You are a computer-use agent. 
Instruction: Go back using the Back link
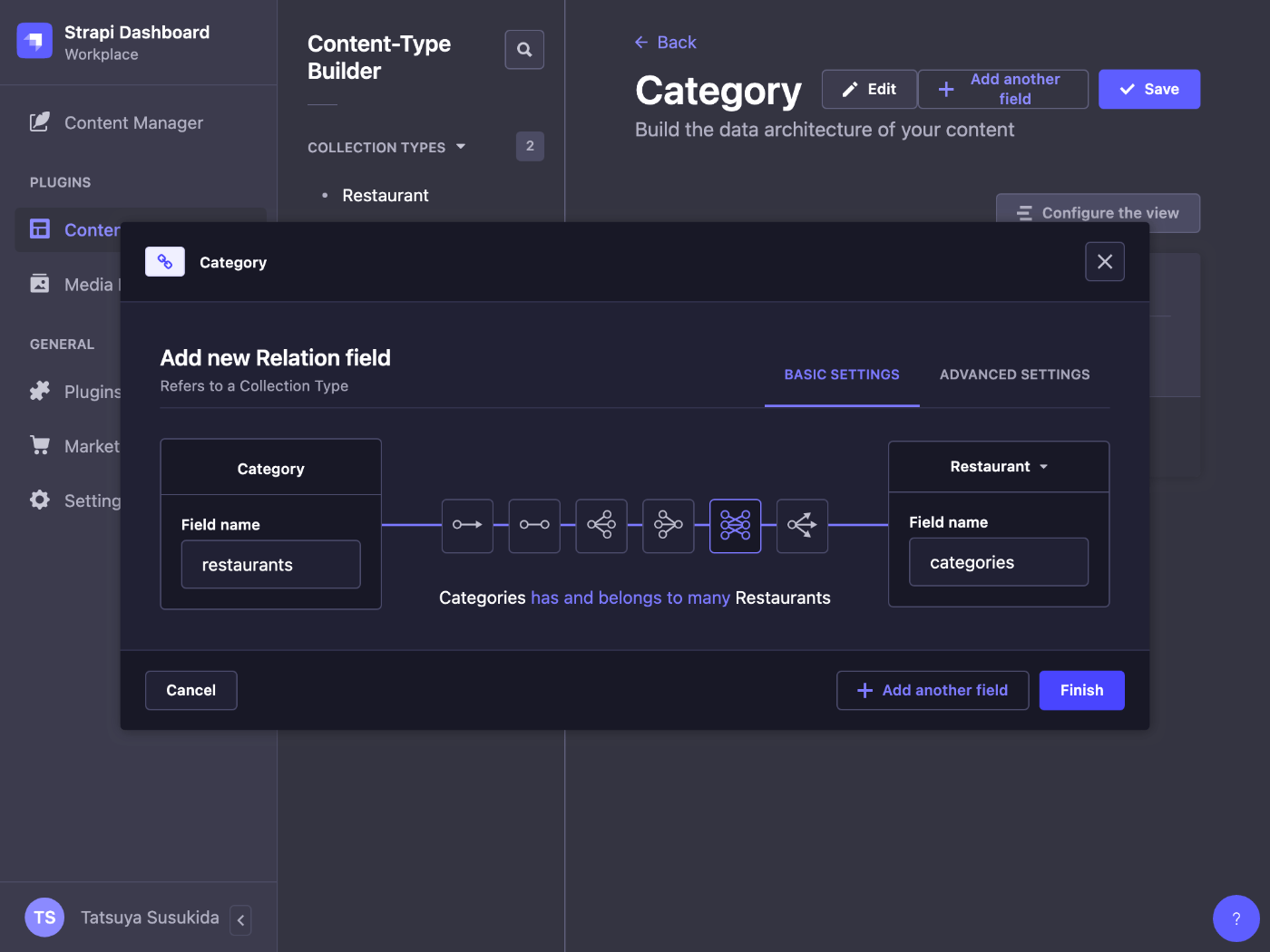665,43
